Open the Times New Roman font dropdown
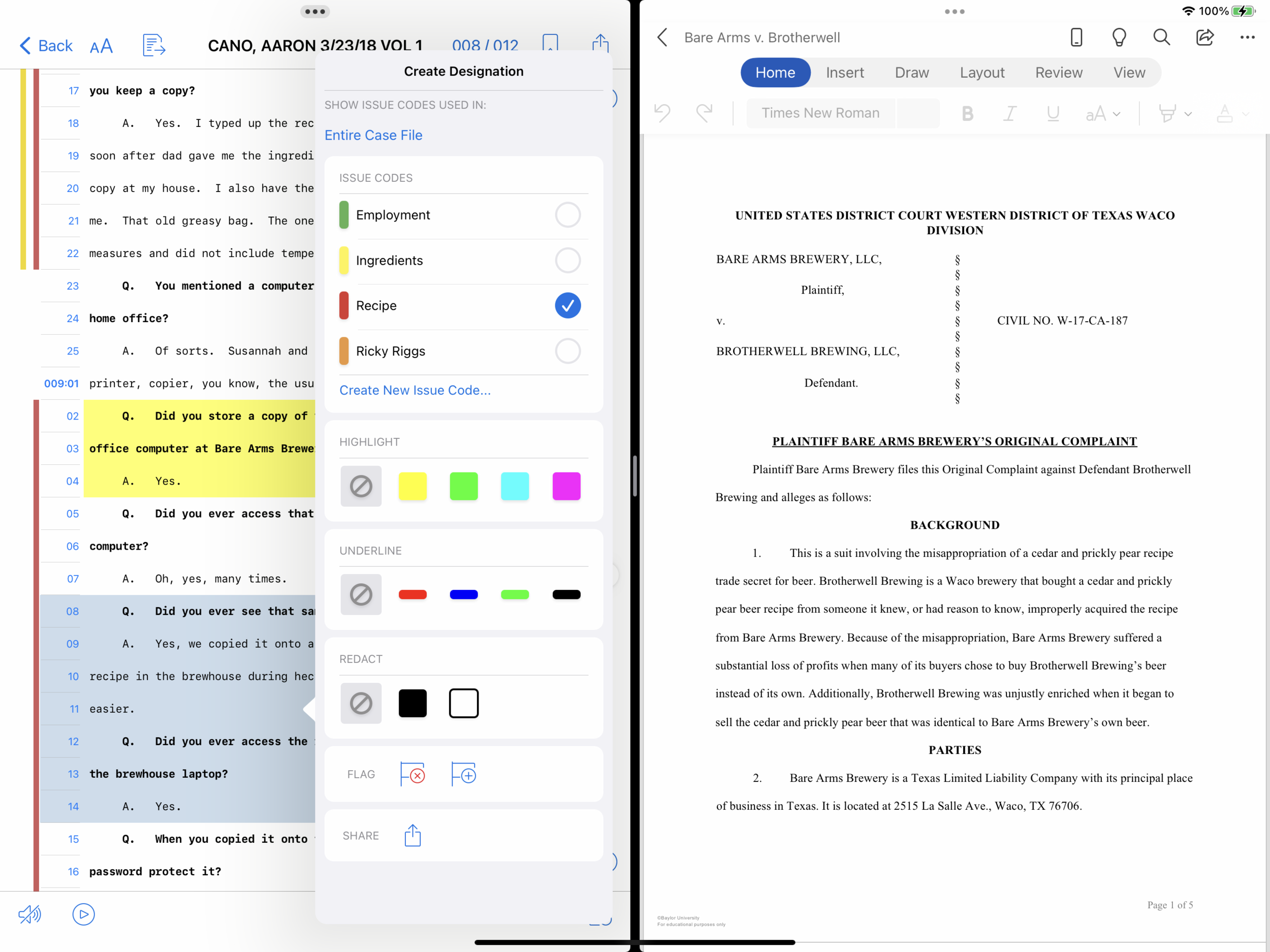Image resolution: width=1270 pixels, height=952 pixels. [820, 113]
